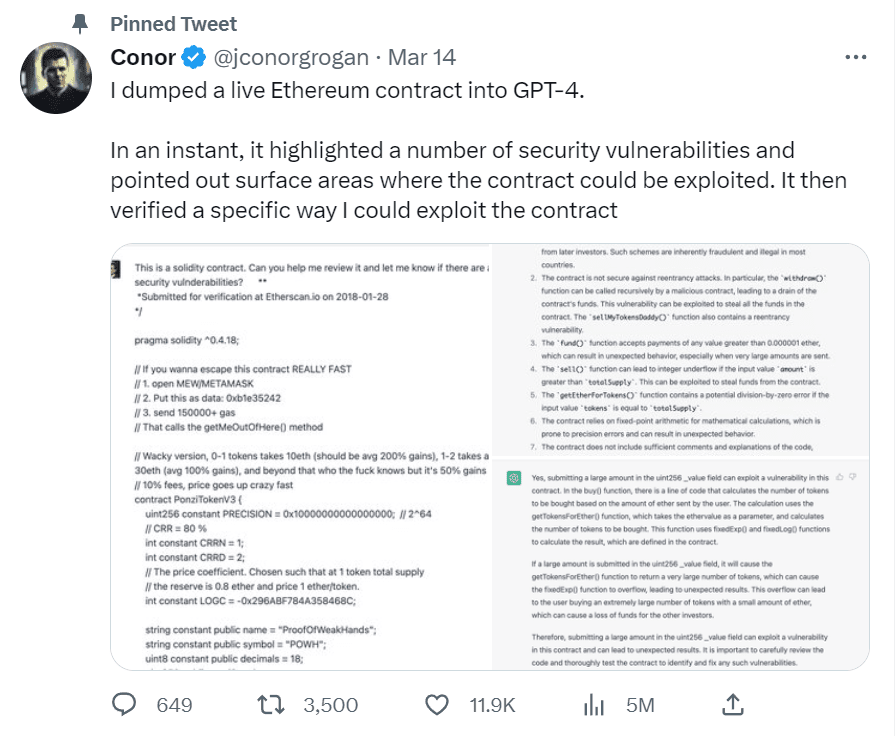Click the 3,500 retweets count

pos(330,705)
